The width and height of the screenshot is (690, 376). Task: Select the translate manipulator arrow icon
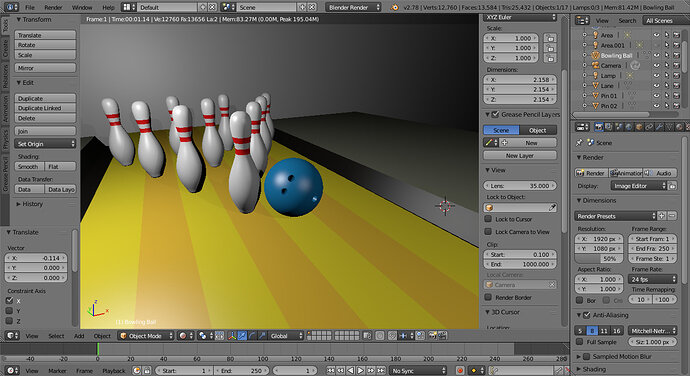click(242, 336)
